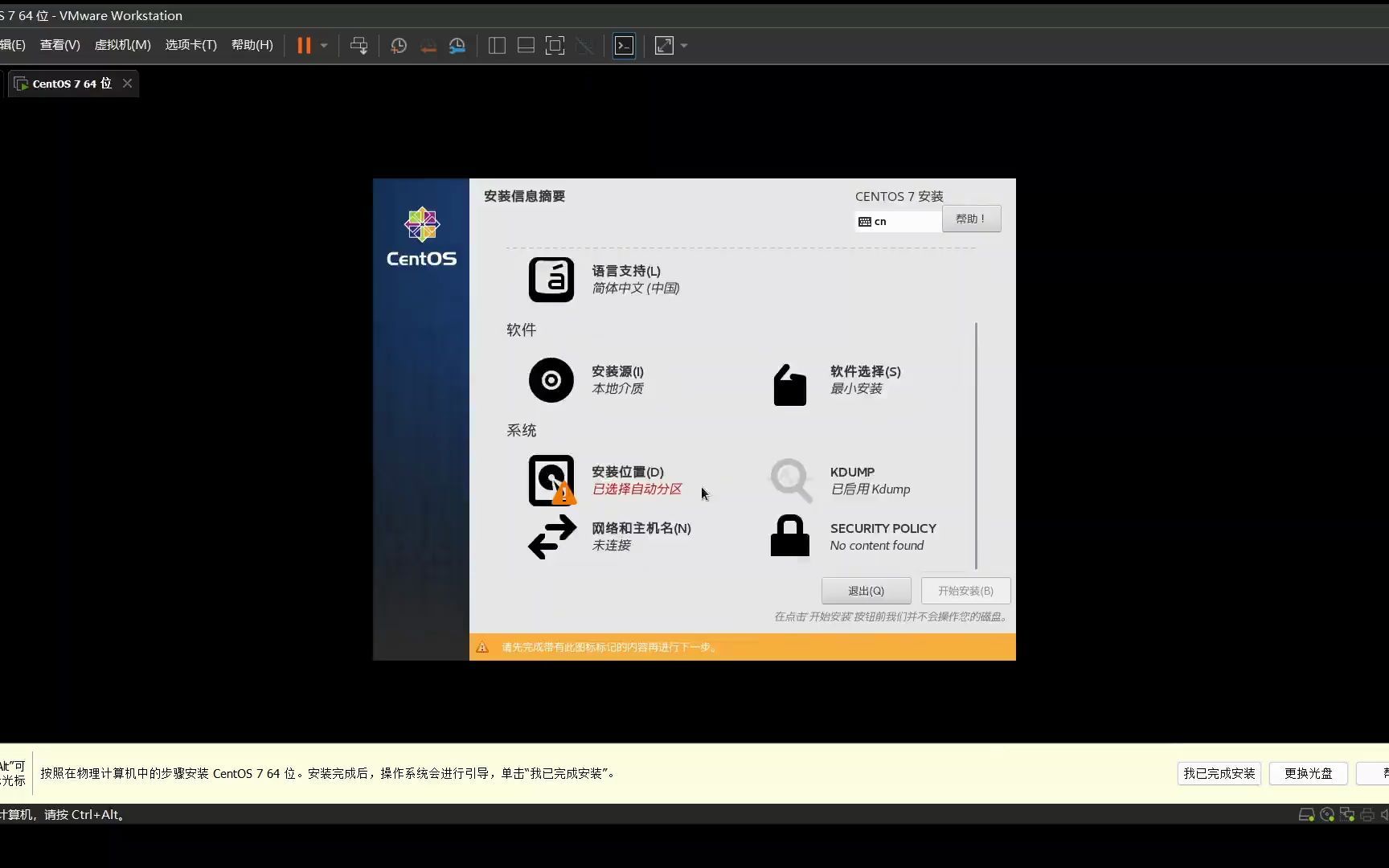Screen dimensions: 1389x868
Task: Click the 帮助! button in the installer
Action: click(x=970, y=218)
